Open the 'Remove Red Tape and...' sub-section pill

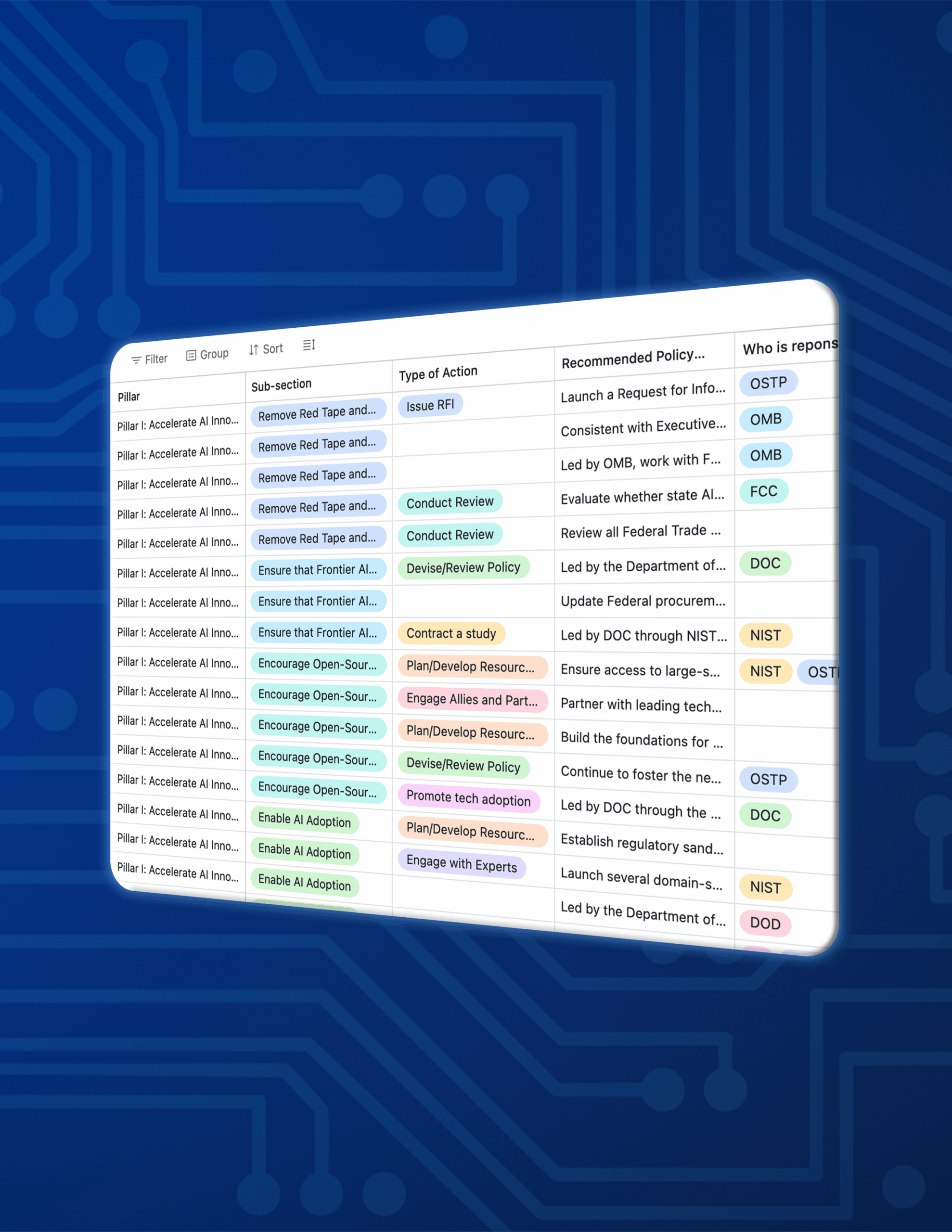click(x=318, y=411)
